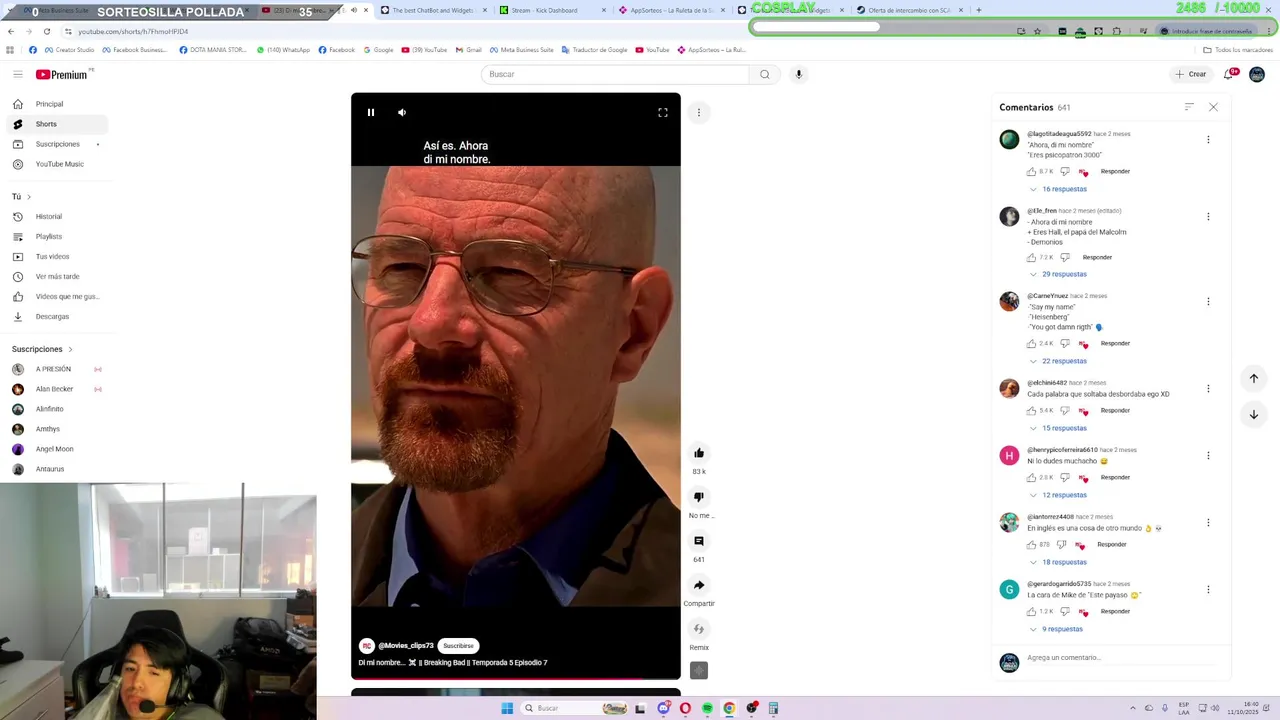Expand 29 respuestas replies
1280x720 pixels.
point(1058,274)
